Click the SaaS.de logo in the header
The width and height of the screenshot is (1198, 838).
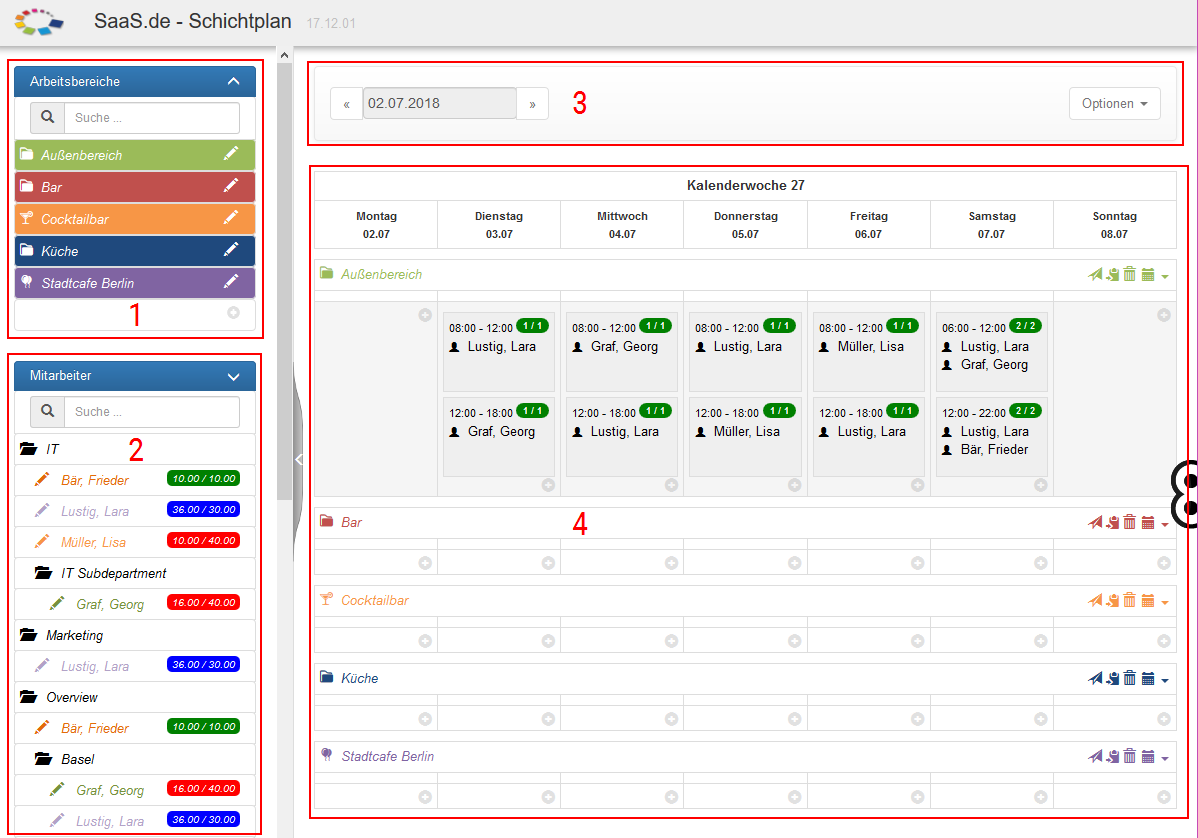(x=39, y=21)
